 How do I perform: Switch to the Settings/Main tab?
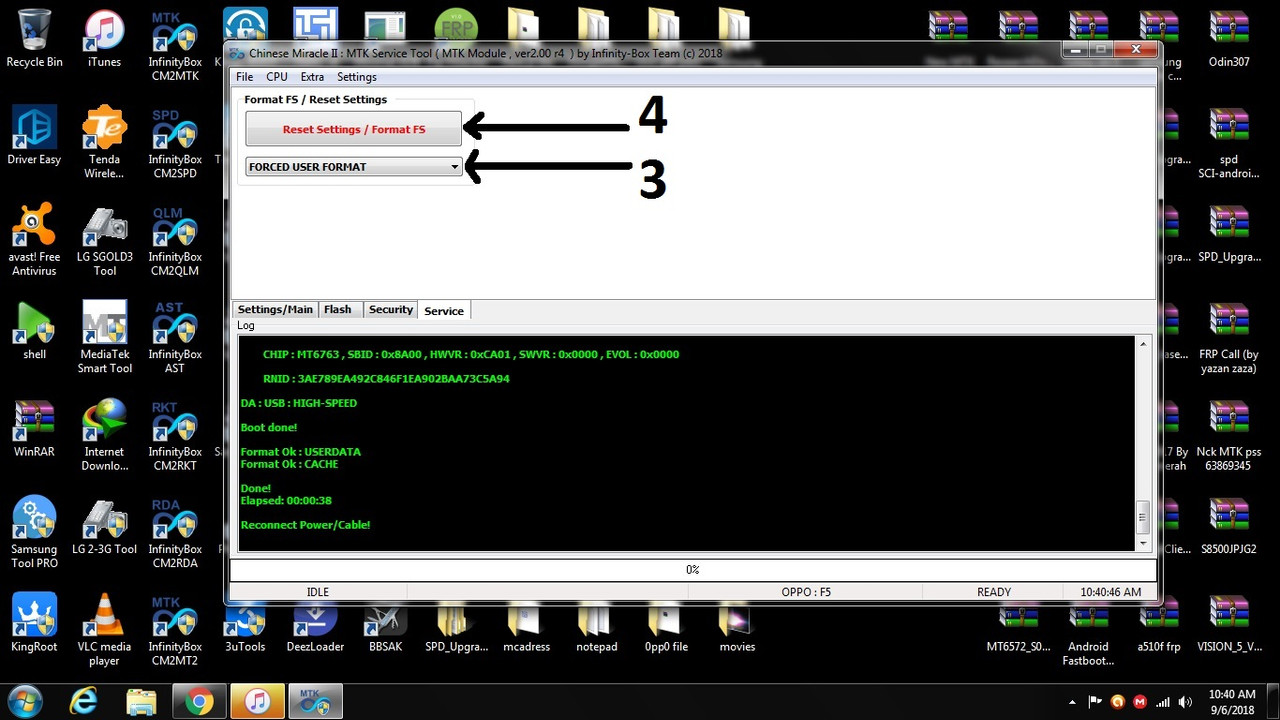click(x=275, y=310)
